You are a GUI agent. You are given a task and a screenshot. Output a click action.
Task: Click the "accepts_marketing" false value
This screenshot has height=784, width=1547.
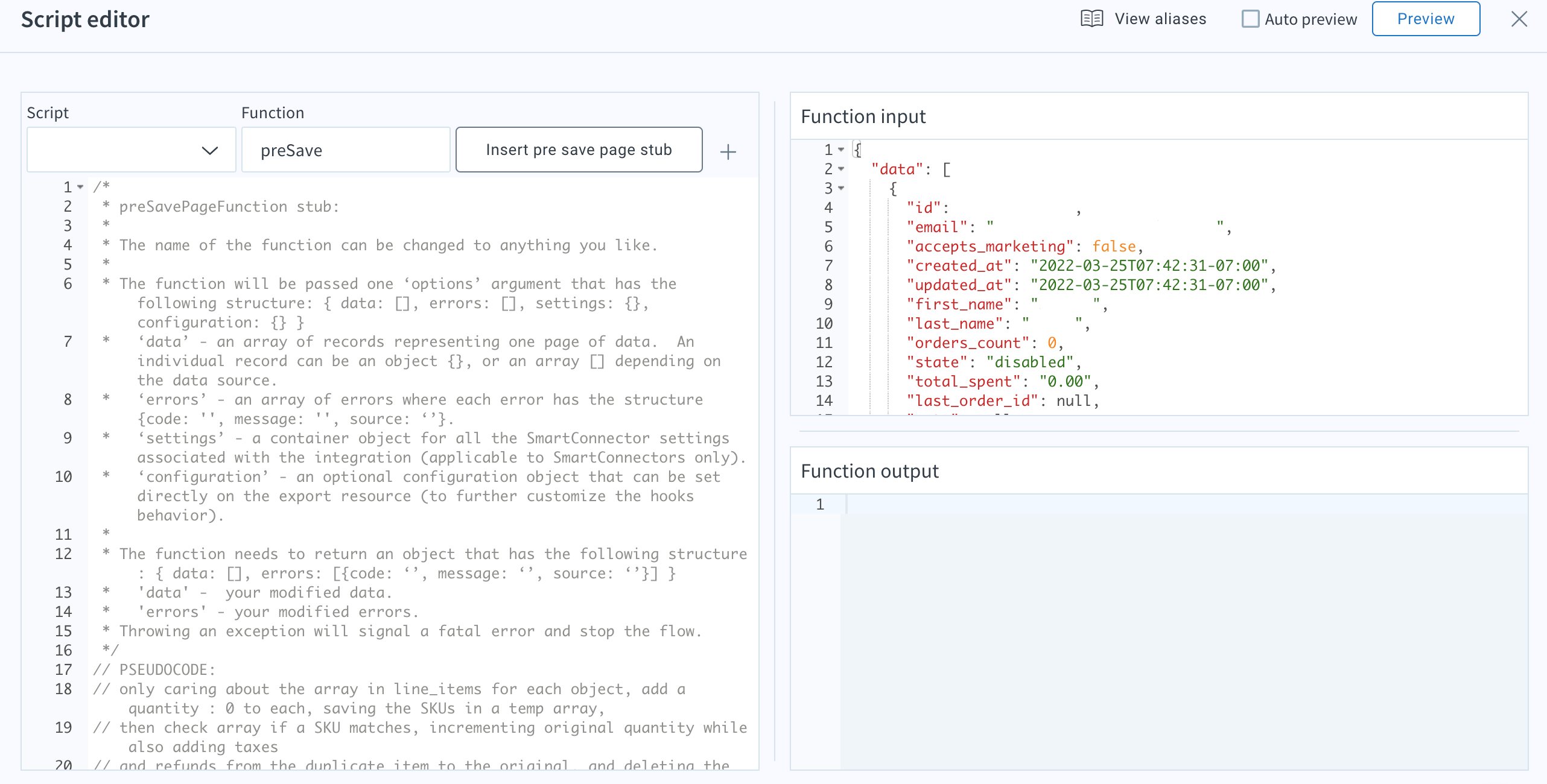[x=1114, y=246]
